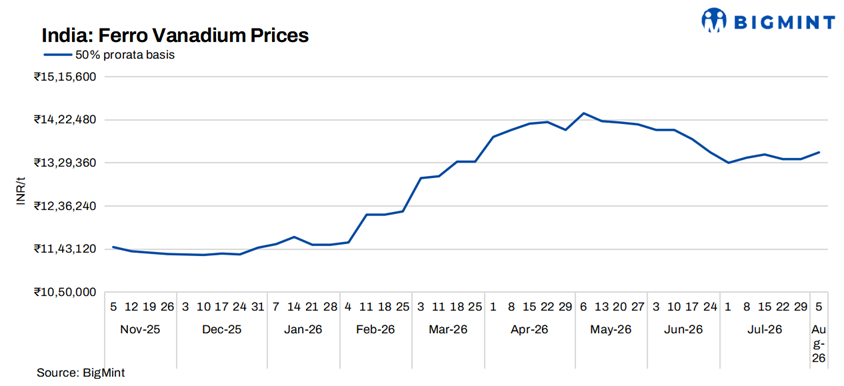Click the Apr-26 month label
The height and width of the screenshot is (386, 844).
click(530, 329)
